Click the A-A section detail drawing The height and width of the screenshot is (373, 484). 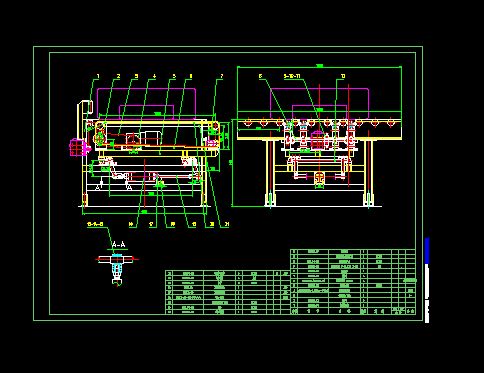[117, 269]
